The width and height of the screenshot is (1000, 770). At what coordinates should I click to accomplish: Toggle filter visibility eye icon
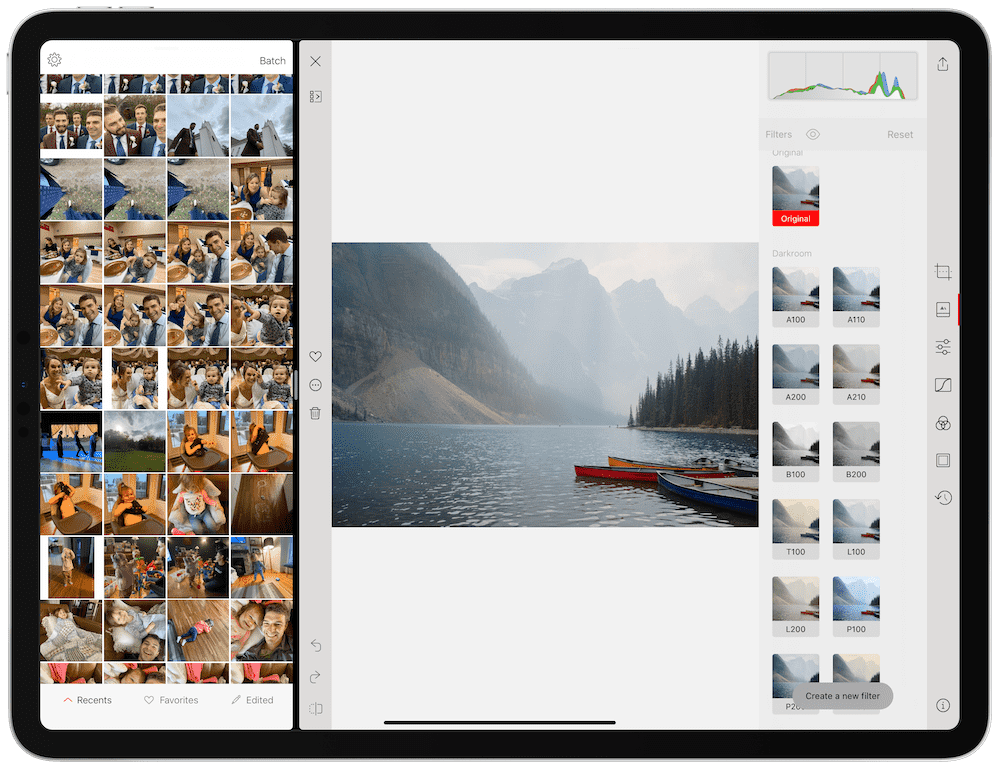pos(812,135)
